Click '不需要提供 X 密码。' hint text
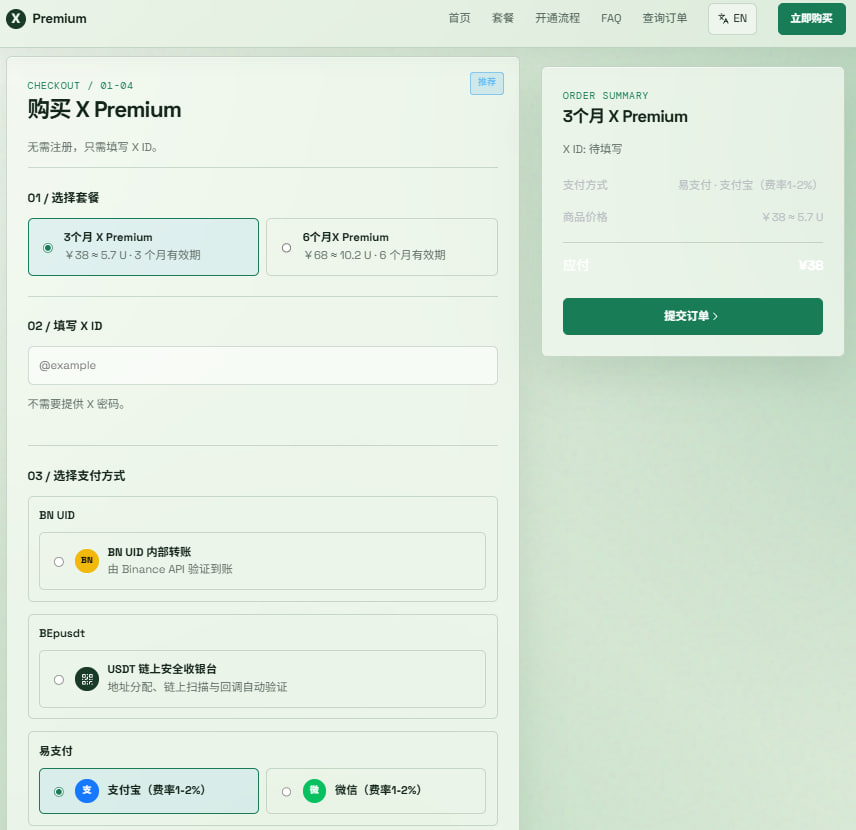 point(76,404)
